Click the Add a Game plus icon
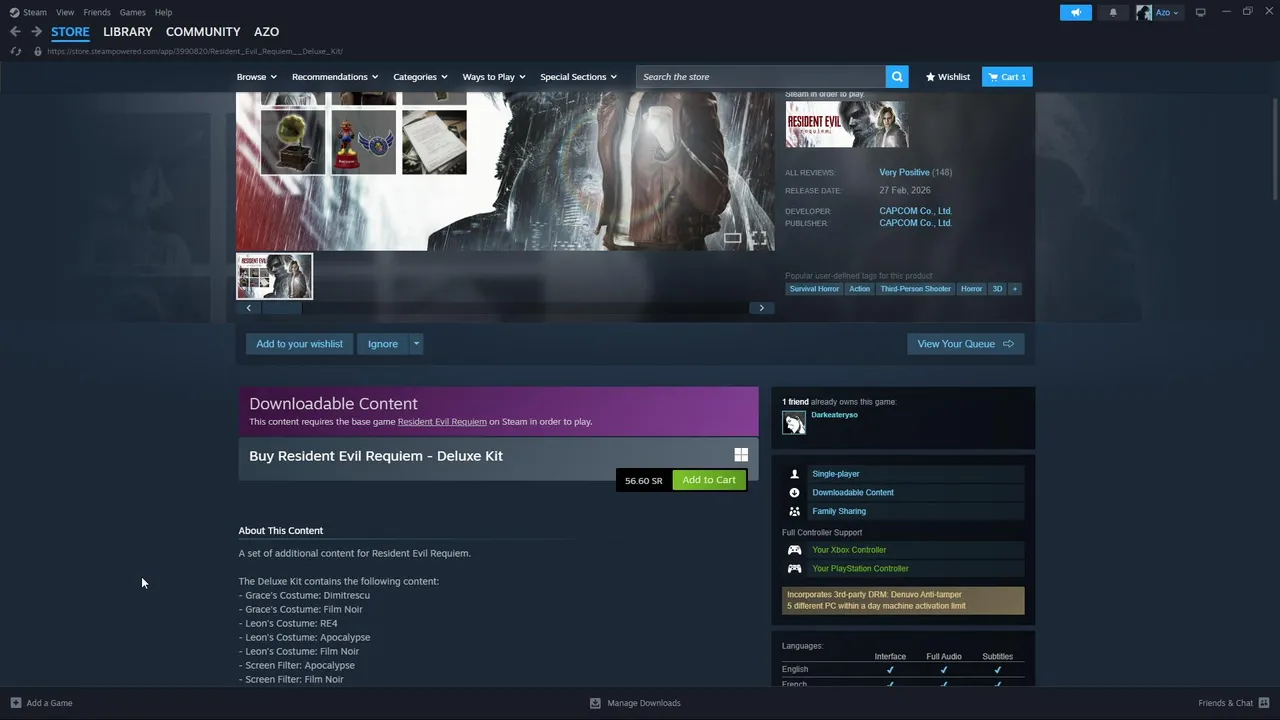Screen dimensions: 1280x720 (x=15, y=703)
